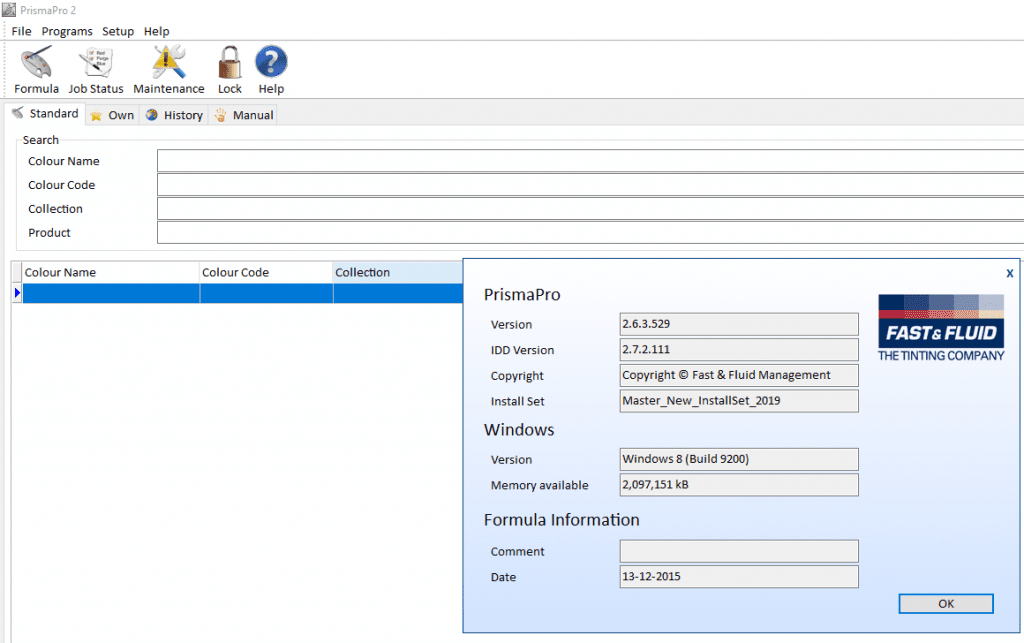Click the PrismaPro icon in the title bar
The image size is (1024, 643).
tap(9, 10)
